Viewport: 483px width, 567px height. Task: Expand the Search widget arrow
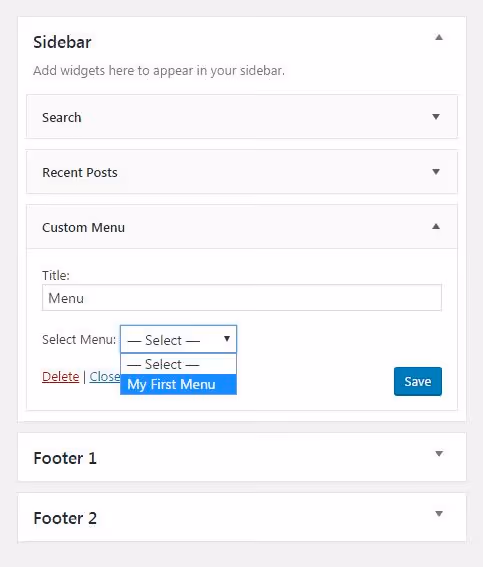(x=436, y=117)
